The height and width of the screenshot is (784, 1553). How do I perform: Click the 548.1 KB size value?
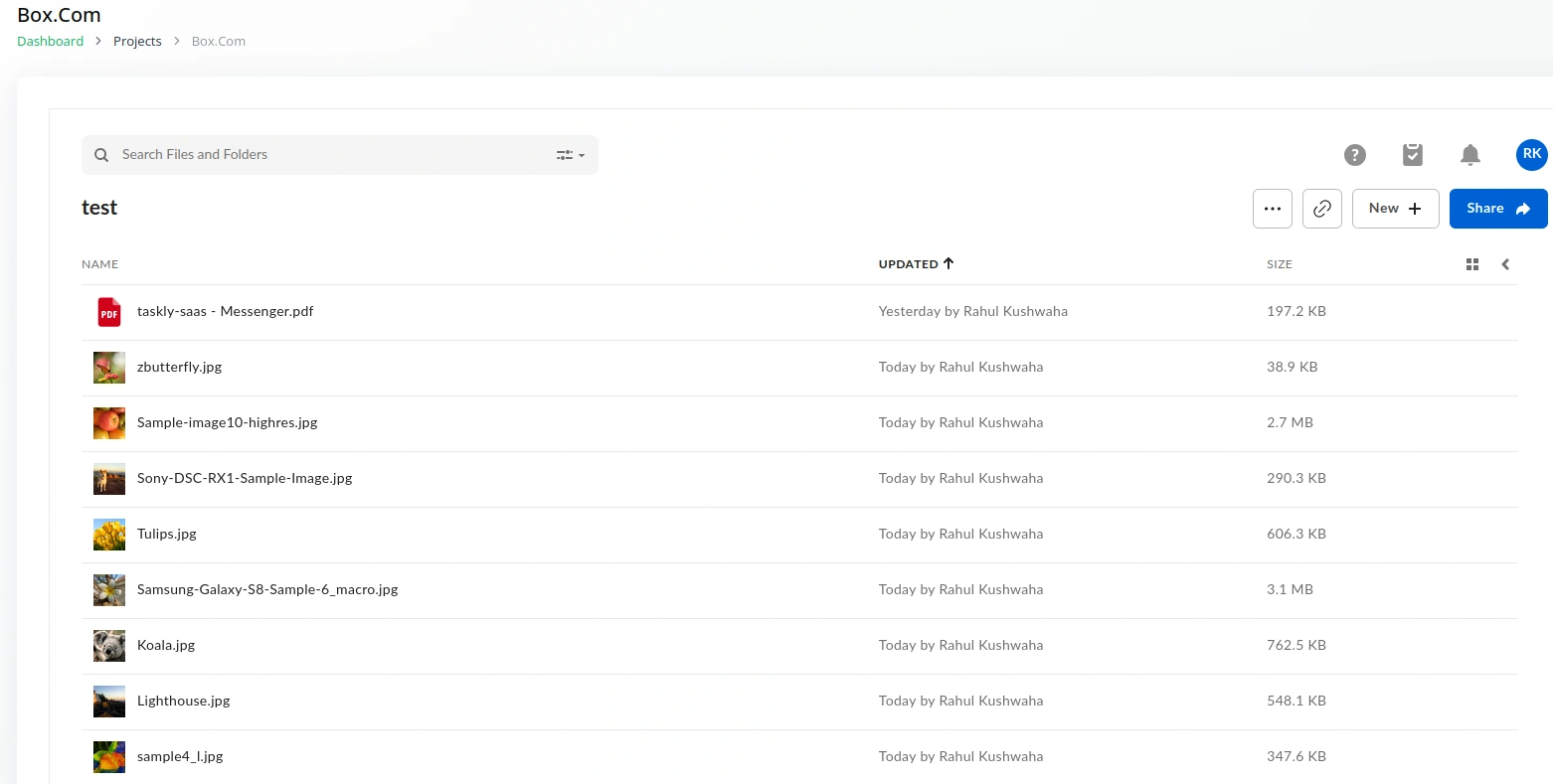pyautogui.click(x=1296, y=701)
